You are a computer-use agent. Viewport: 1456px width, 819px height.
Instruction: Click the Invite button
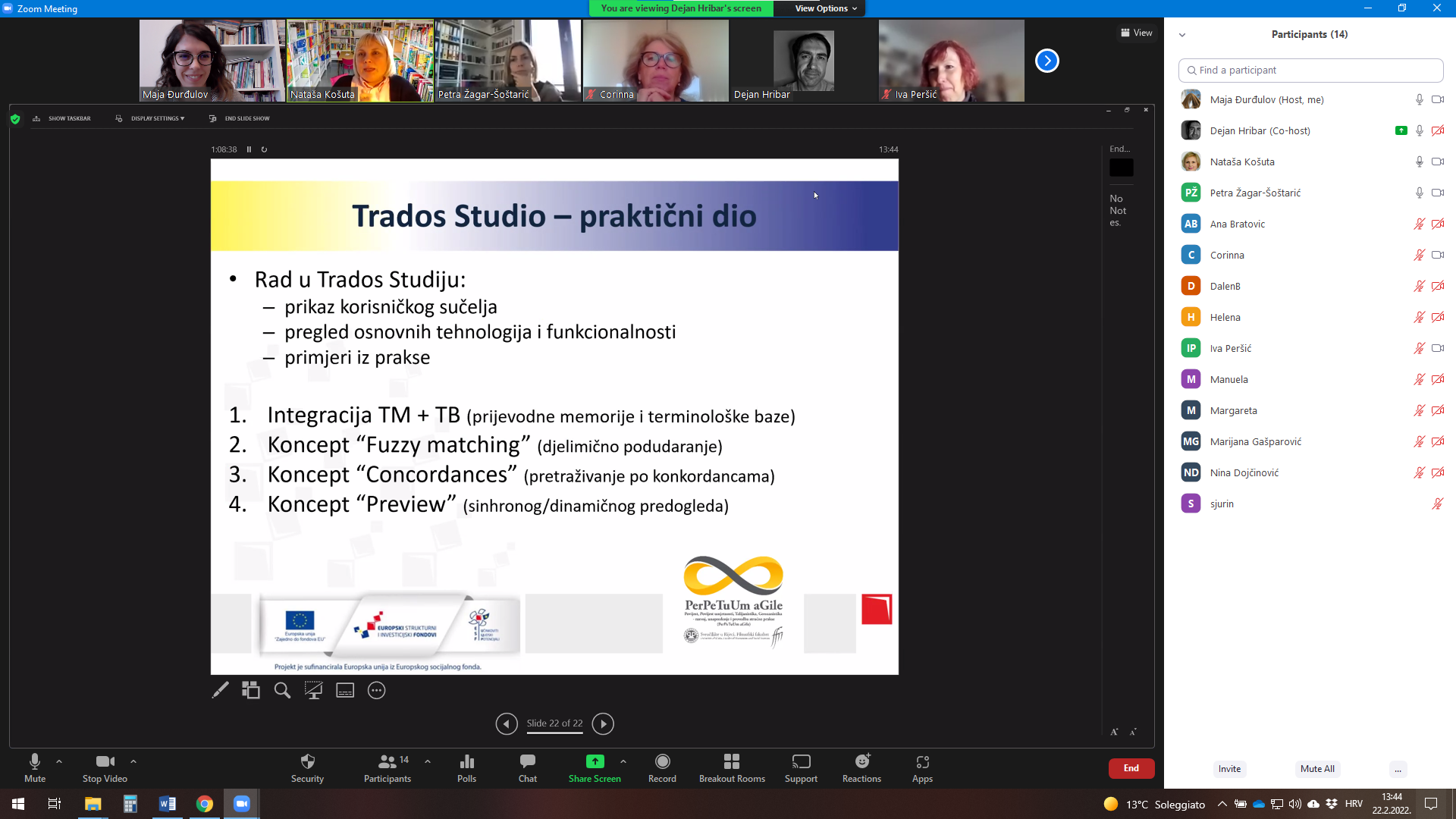1229,768
